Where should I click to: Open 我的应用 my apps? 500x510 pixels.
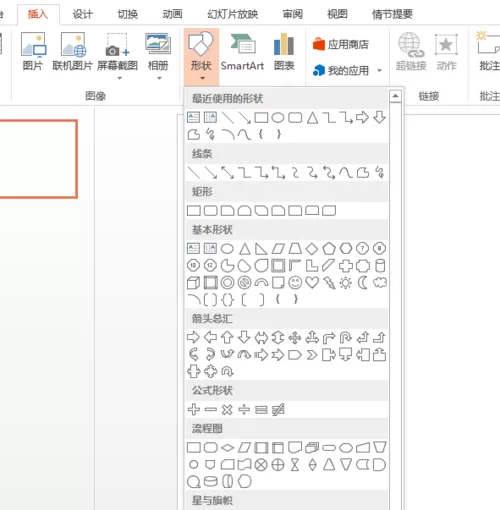click(341, 70)
